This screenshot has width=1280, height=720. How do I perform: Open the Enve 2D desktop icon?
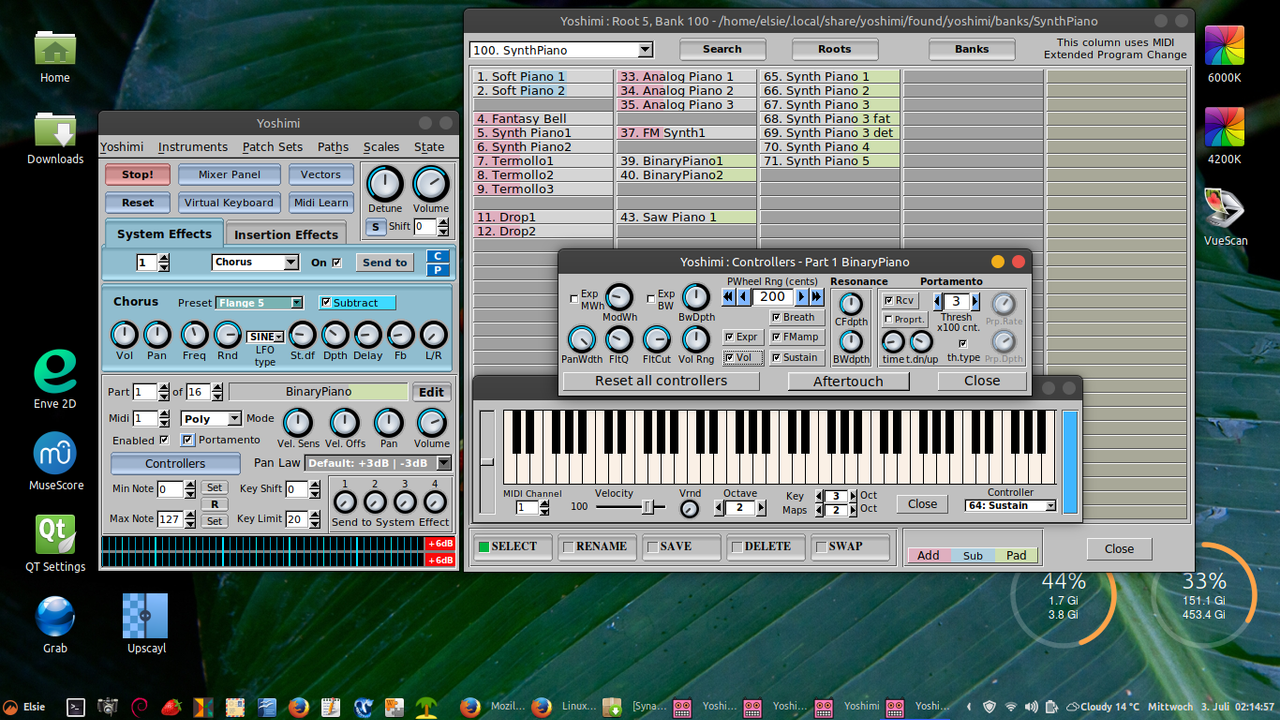55,372
